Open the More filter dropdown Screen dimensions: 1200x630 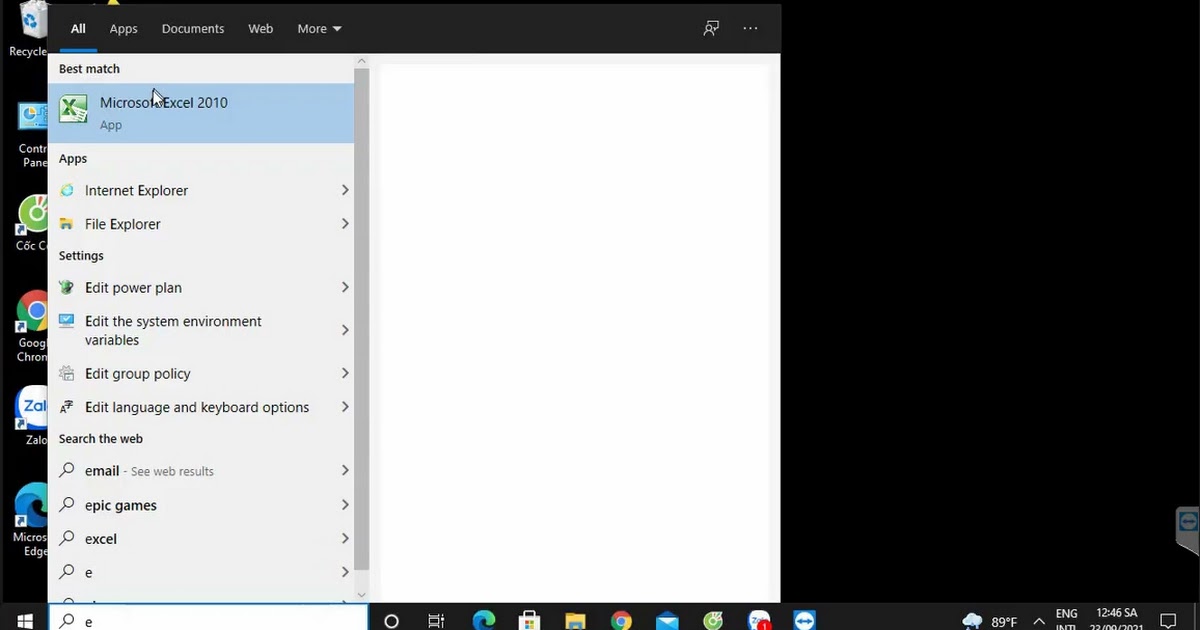[319, 29]
